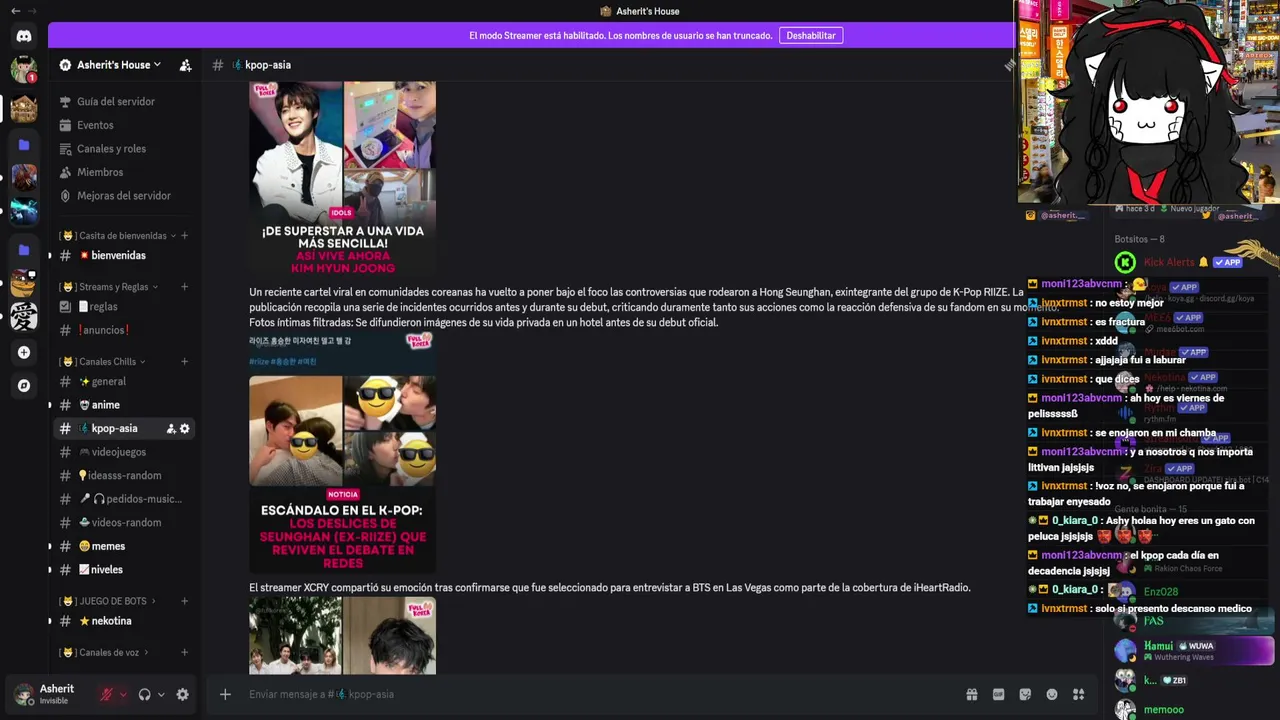Switch to the nekotina channel
The height and width of the screenshot is (720, 1280).
point(124,621)
